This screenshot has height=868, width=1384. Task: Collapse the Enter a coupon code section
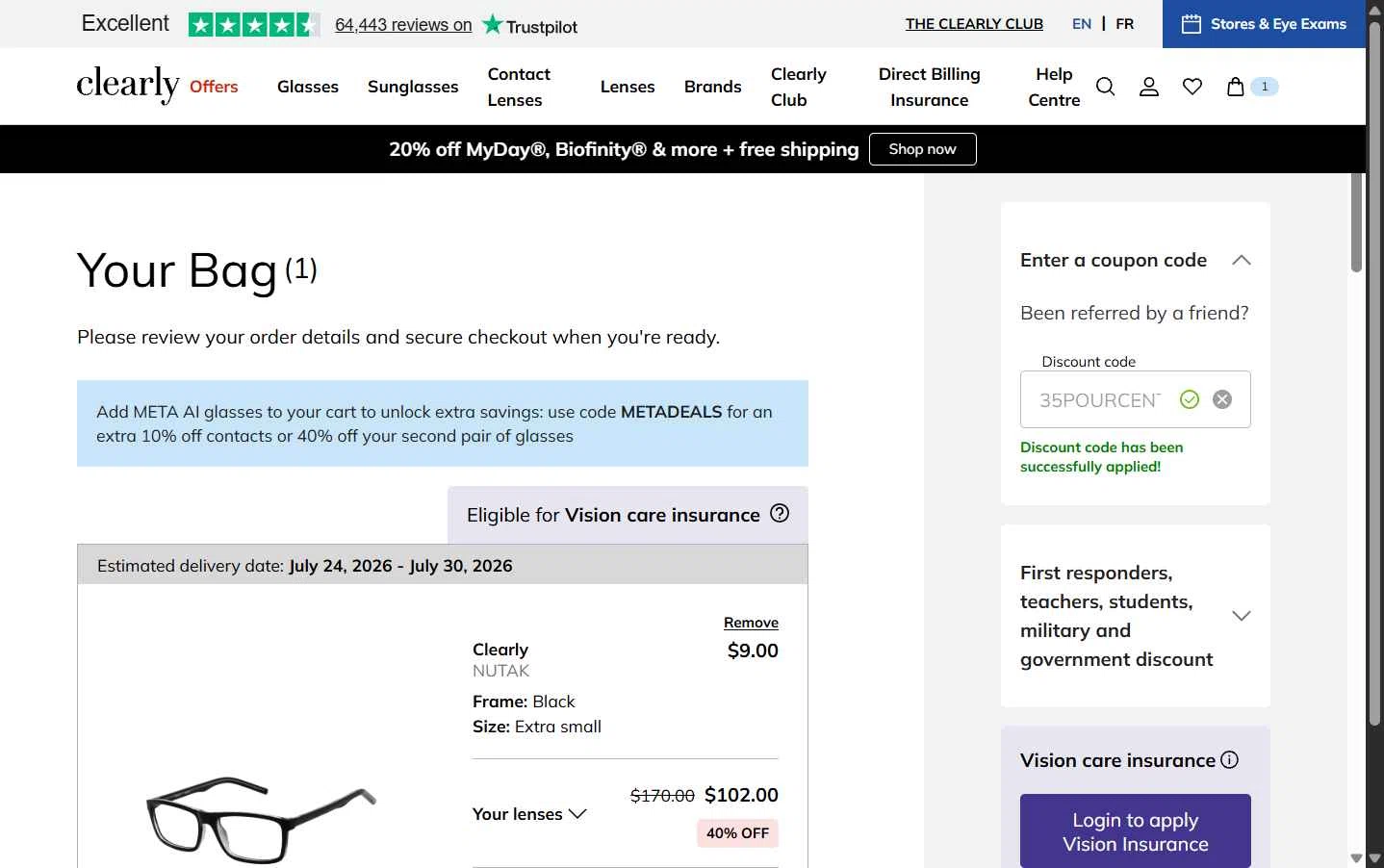click(x=1242, y=260)
